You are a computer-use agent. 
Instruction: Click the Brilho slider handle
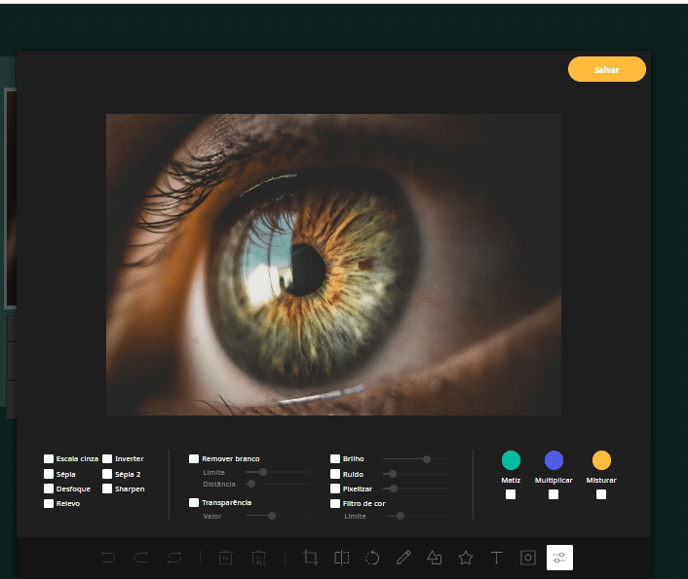(x=426, y=459)
